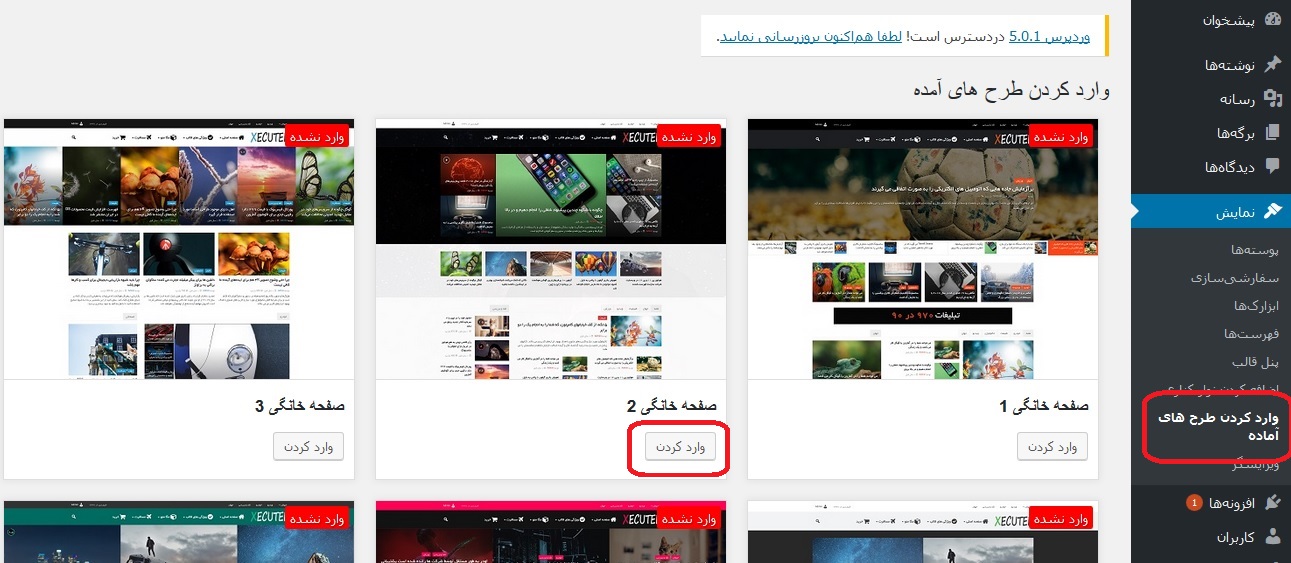Screen dimensions: 1291x563
Task: Select the Pages (برگه‌ها) icon
Action: click(x=1272, y=132)
